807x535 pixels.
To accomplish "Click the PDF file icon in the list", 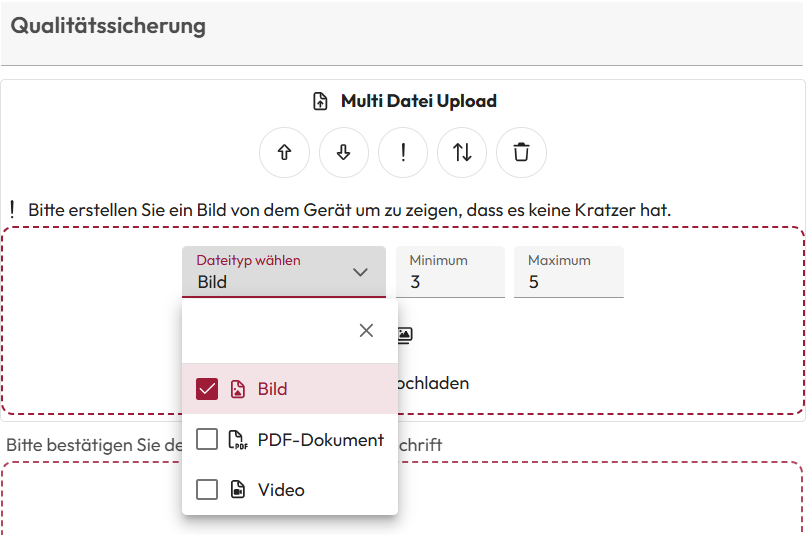I will 237,440.
